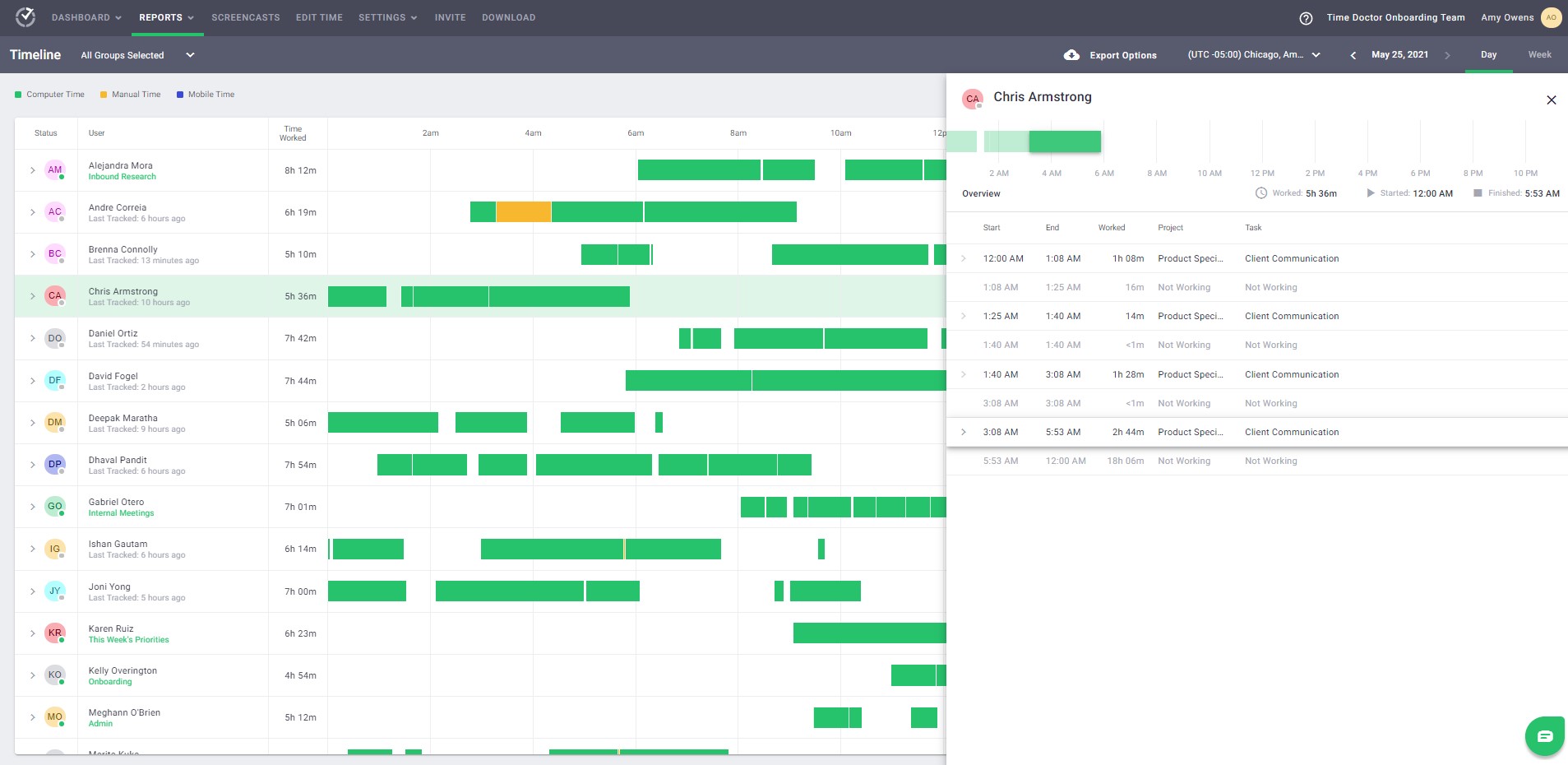Image resolution: width=1568 pixels, height=765 pixels.
Task: Click Andre Correia's orange manual time block
Action: coord(524,212)
